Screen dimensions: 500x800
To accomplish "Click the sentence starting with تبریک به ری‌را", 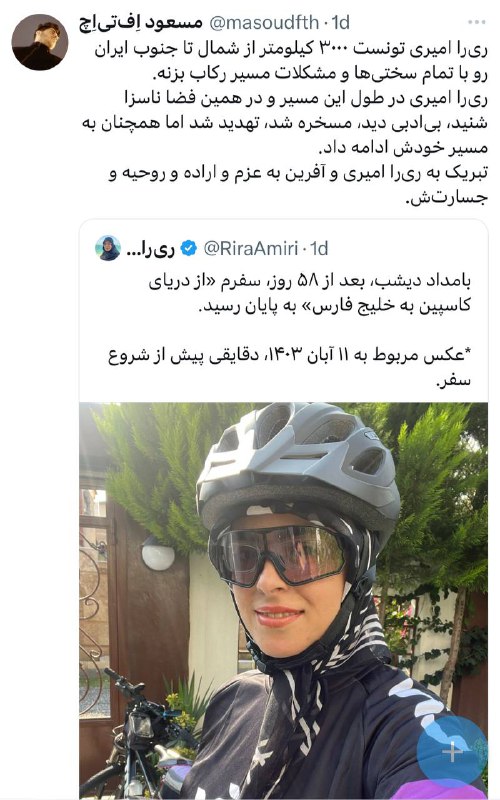I will (298, 173).
